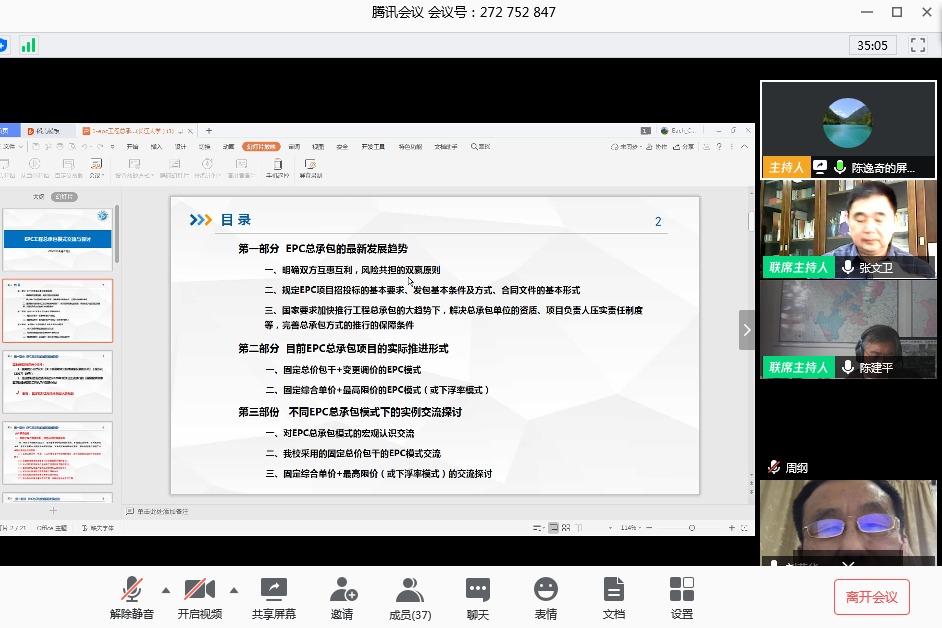Click the 分享 share button in WPS
942x628 pixels.
click(684, 147)
